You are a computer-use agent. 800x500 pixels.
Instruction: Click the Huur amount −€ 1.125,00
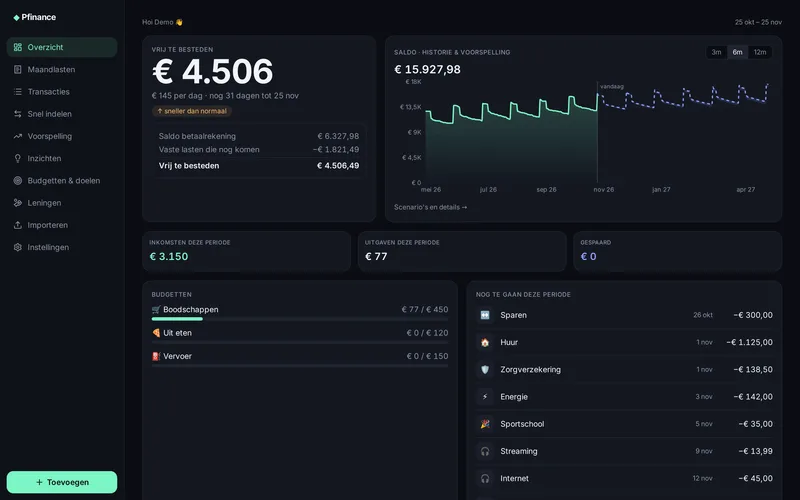pyautogui.click(x=749, y=342)
